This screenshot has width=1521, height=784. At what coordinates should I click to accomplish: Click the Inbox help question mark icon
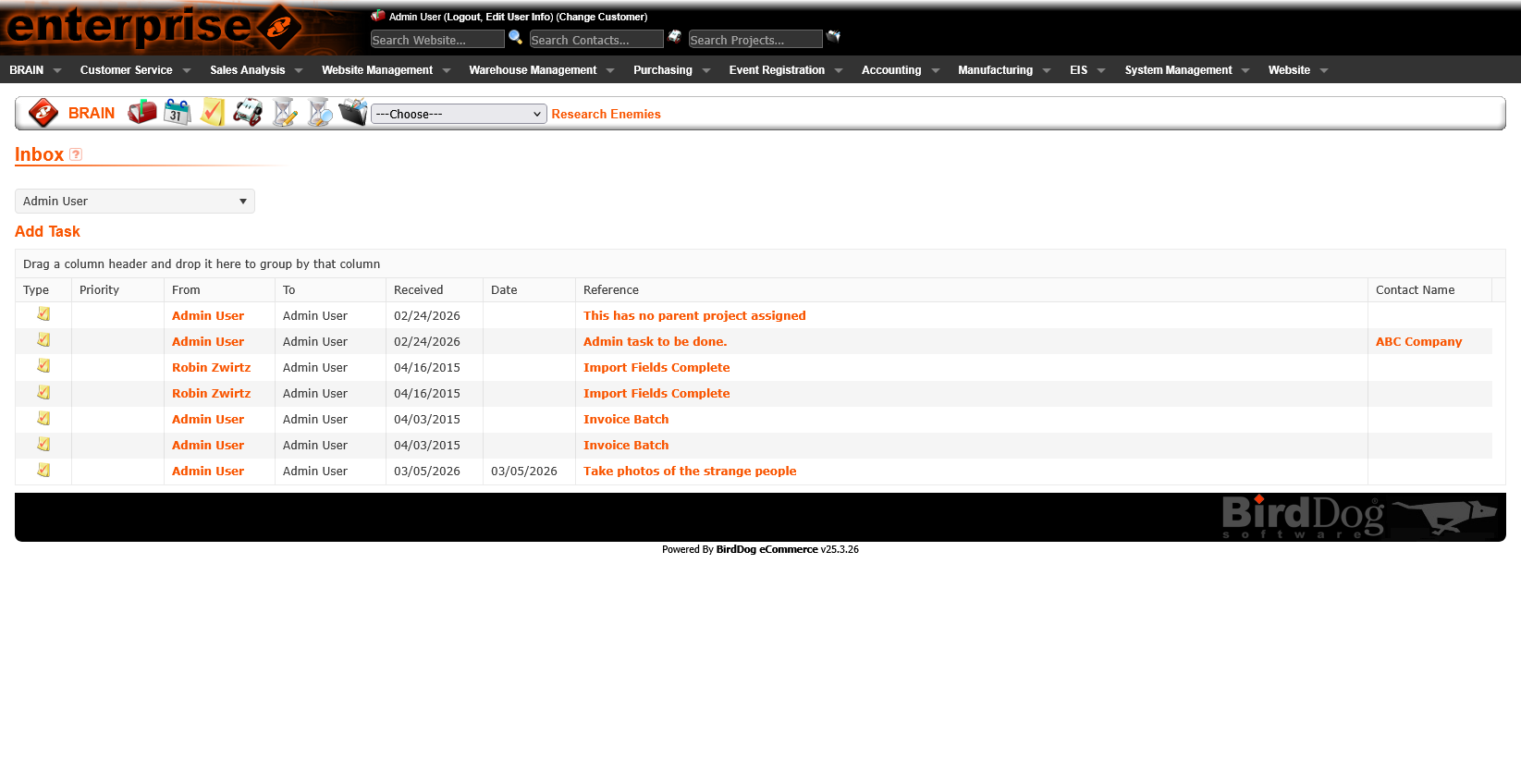(x=76, y=154)
